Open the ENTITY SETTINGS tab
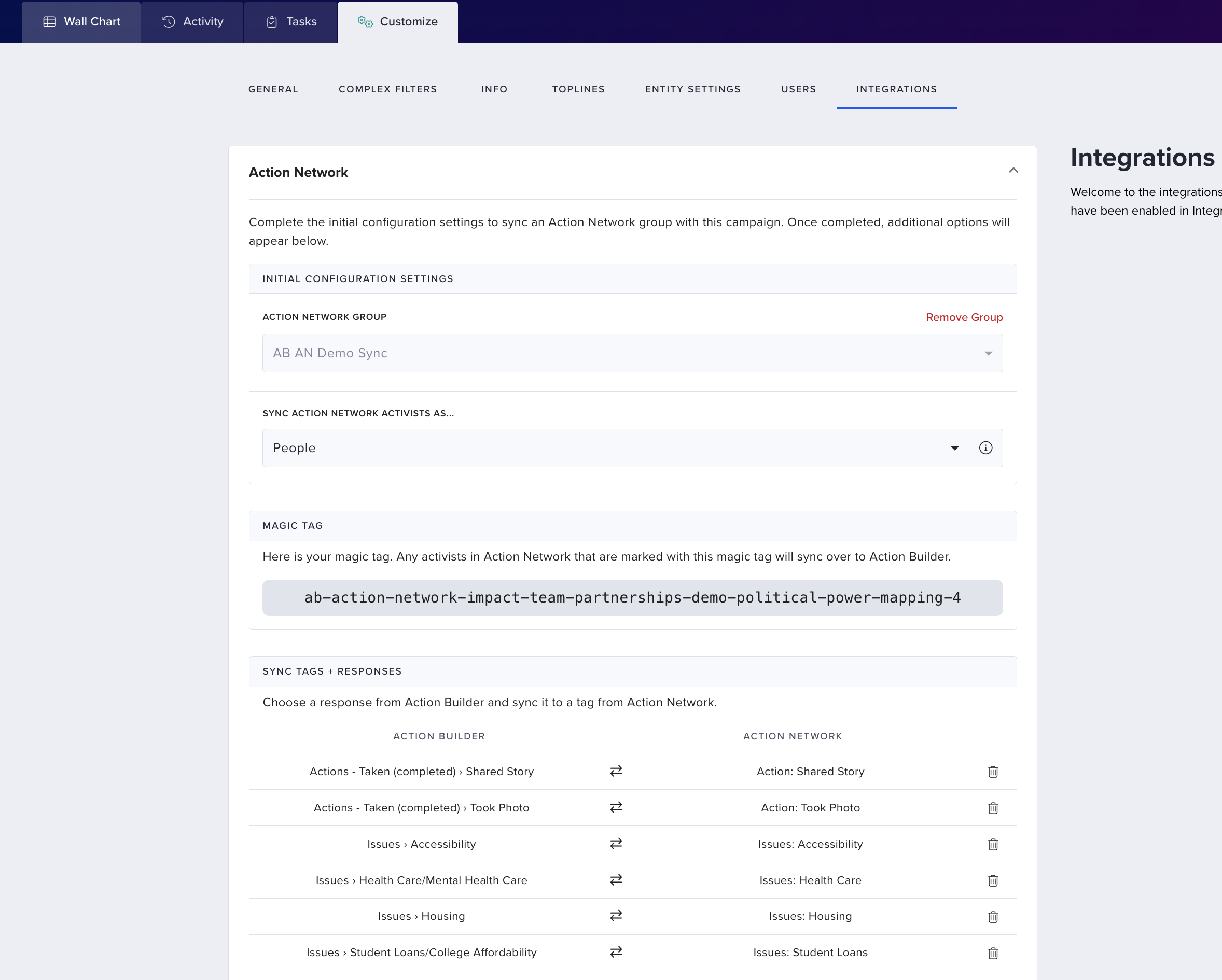Viewport: 1222px width, 980px height. [692, 89]
